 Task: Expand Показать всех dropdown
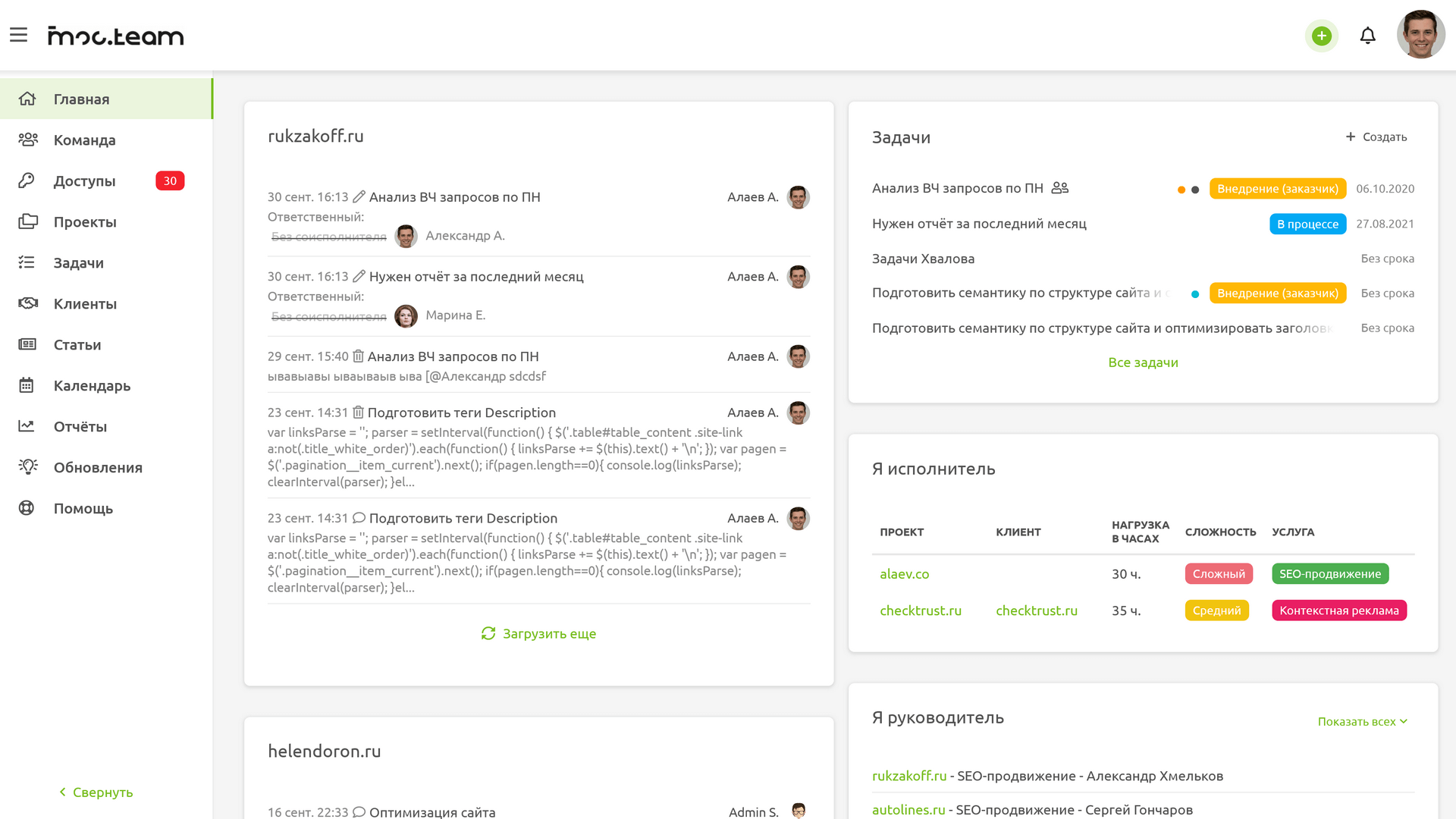pos(1362,721)
